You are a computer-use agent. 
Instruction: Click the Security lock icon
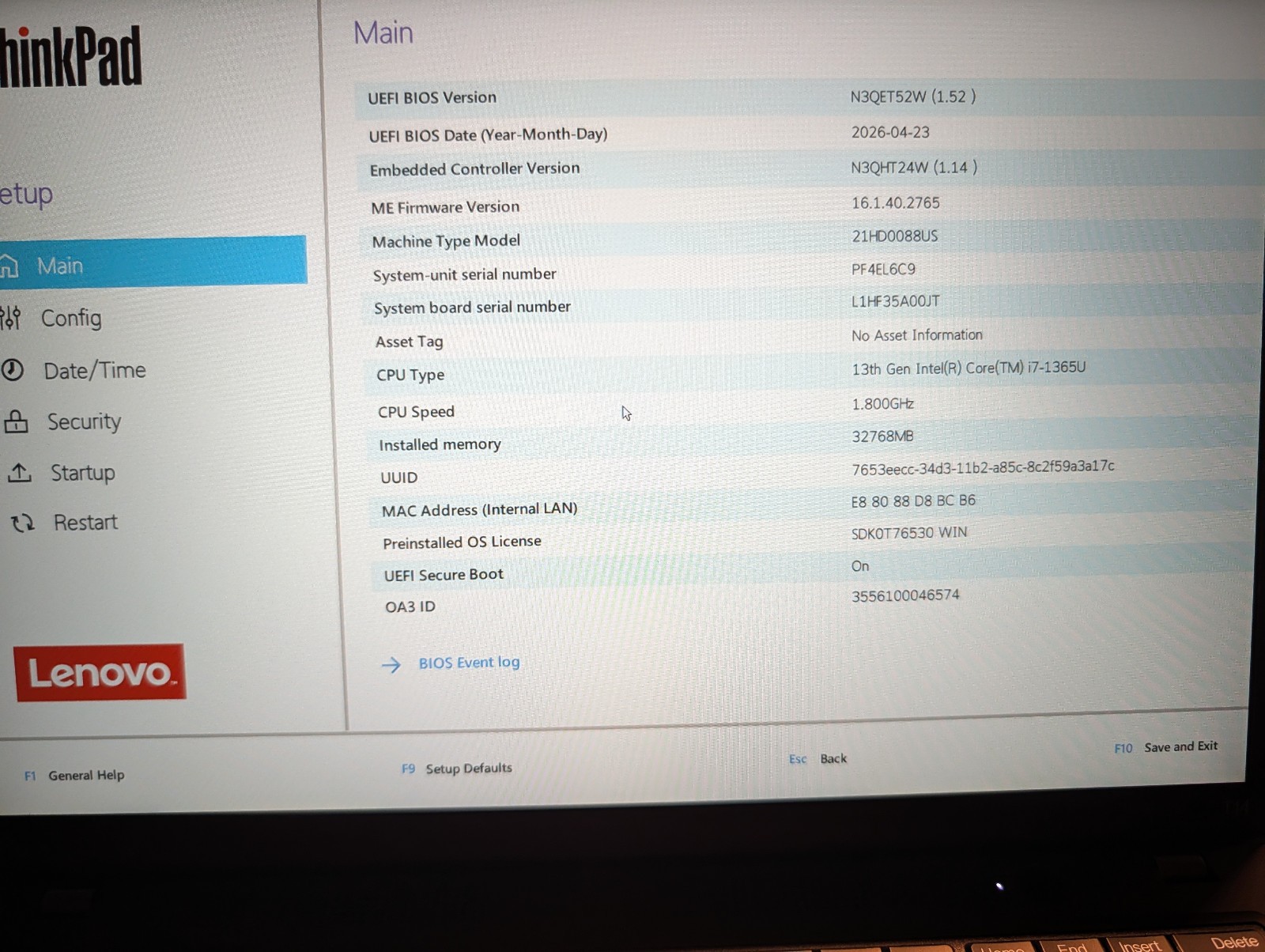pos(16,421)
